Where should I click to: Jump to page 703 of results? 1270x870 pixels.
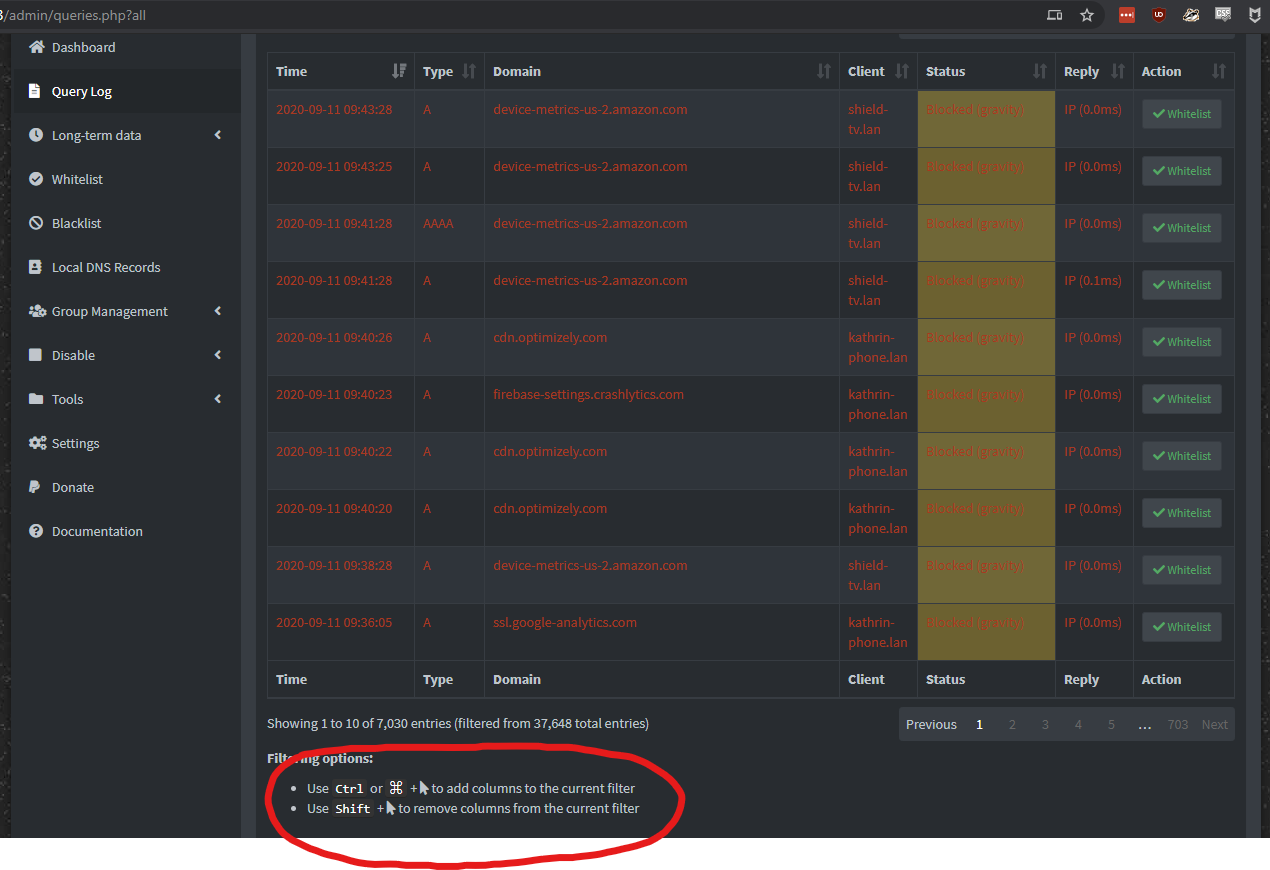1178,724
